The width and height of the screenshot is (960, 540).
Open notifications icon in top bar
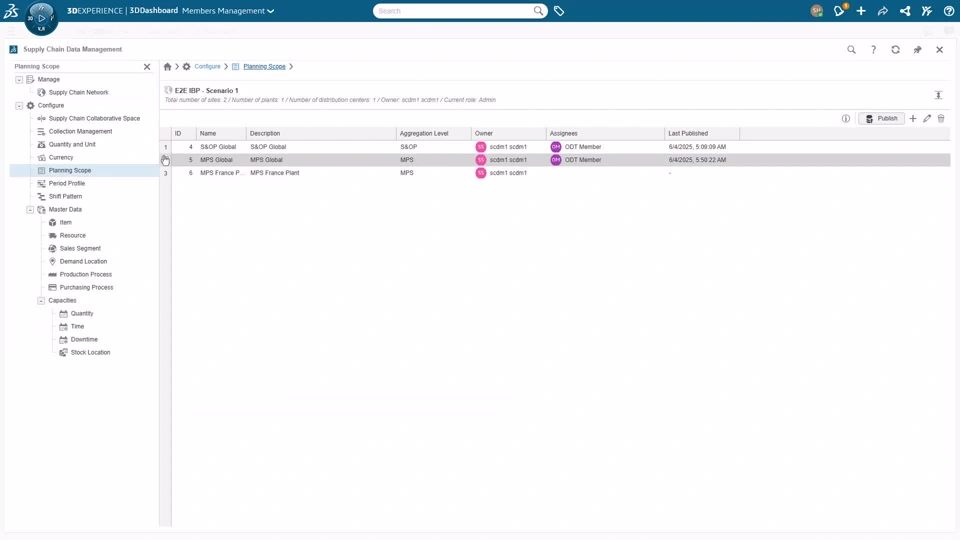(839, 10)
